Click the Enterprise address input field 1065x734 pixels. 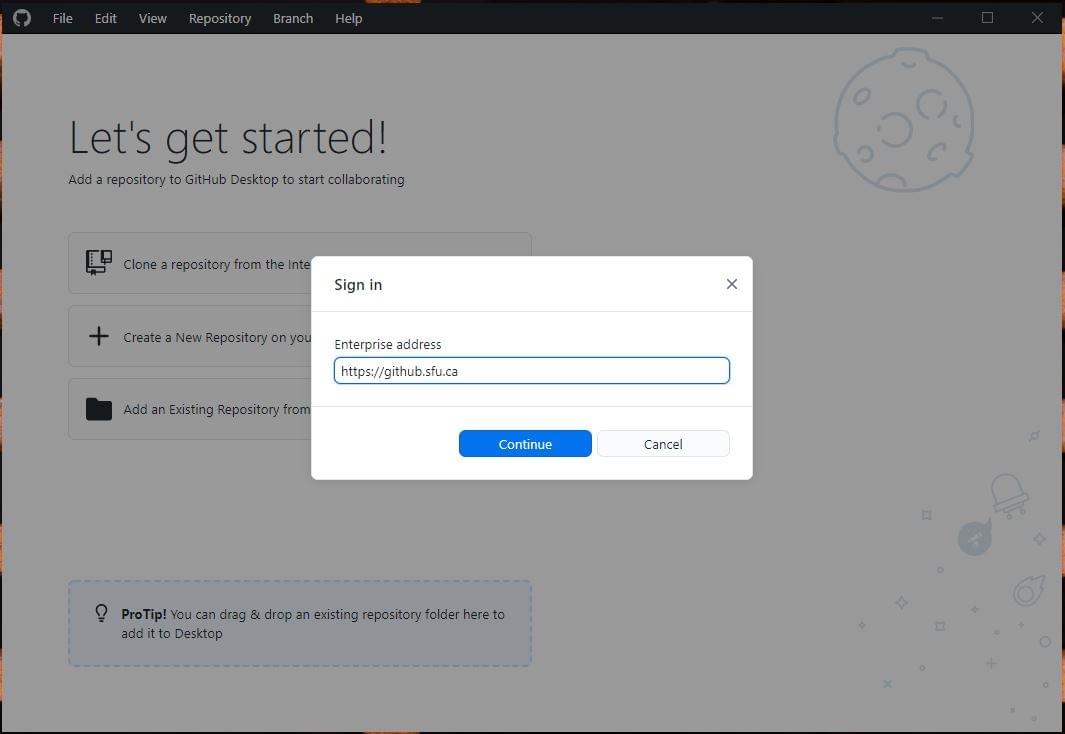point(532,371)
